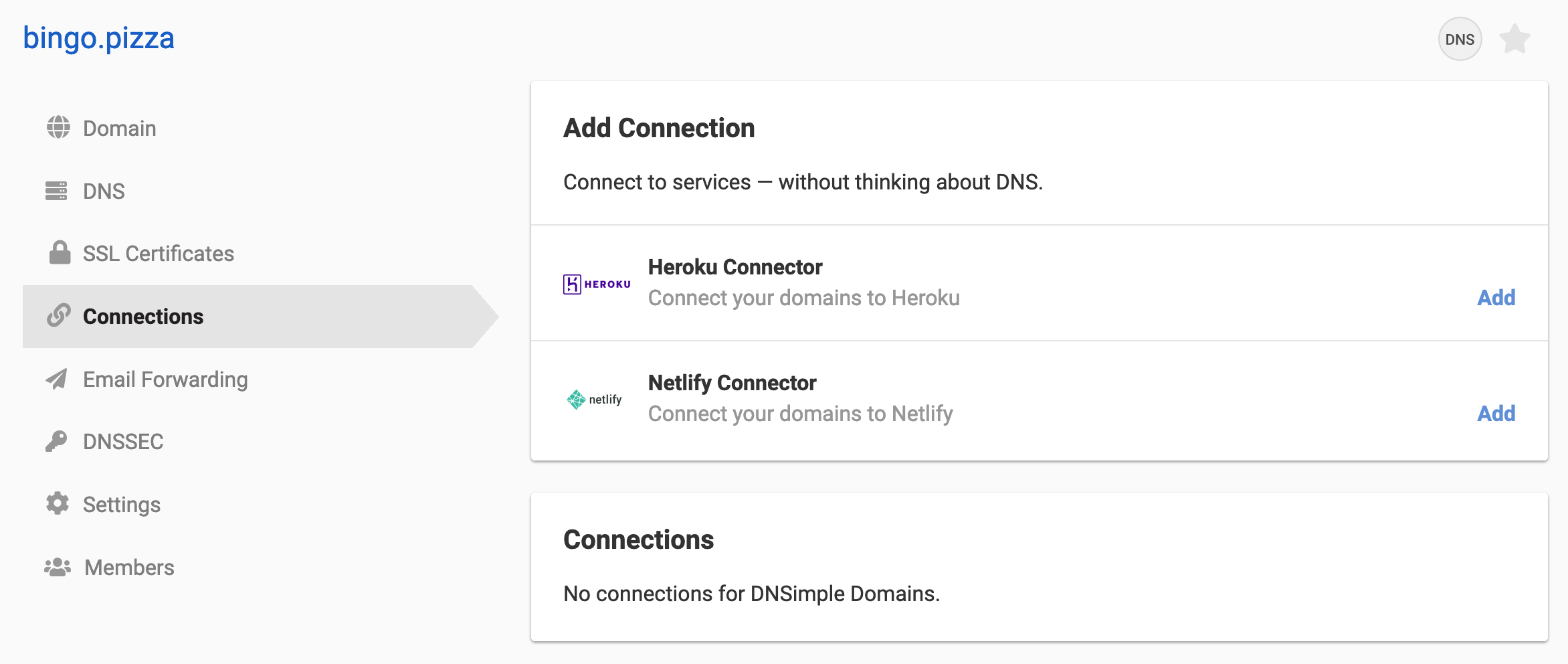Click the server icon beside DNS

click(57, 191)
